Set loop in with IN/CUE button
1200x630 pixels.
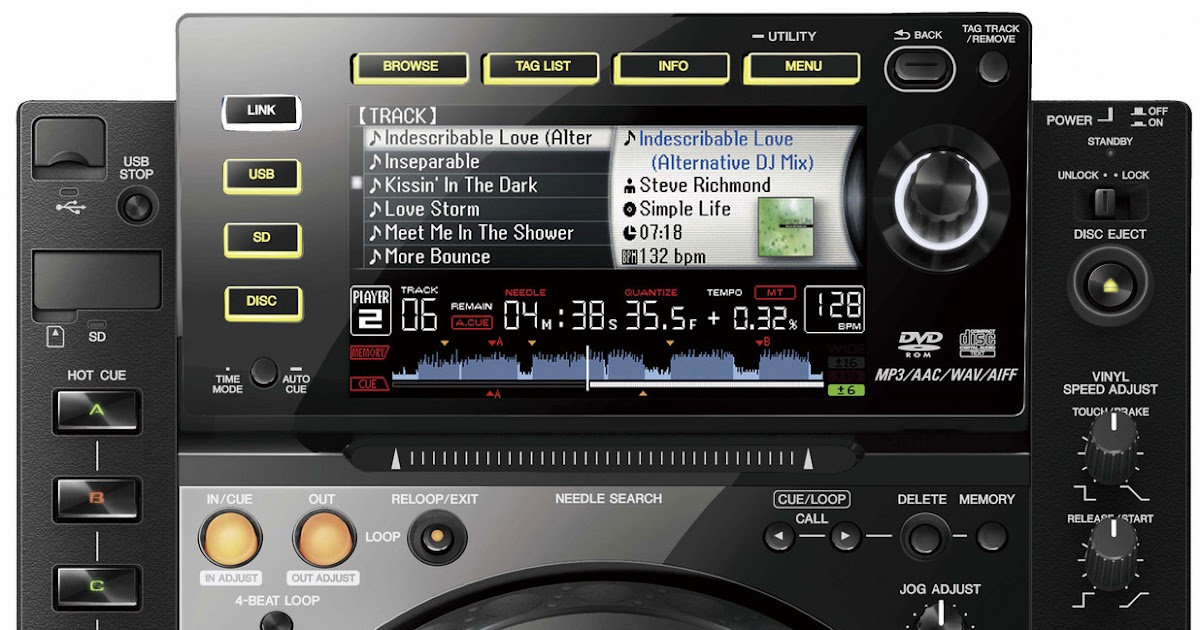tap(229, 538)
